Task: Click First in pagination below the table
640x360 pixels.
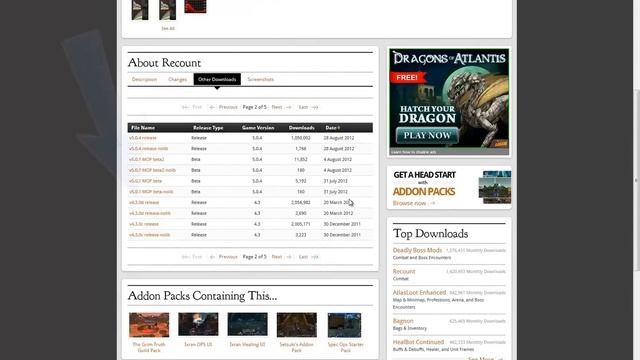Action: 197,257
